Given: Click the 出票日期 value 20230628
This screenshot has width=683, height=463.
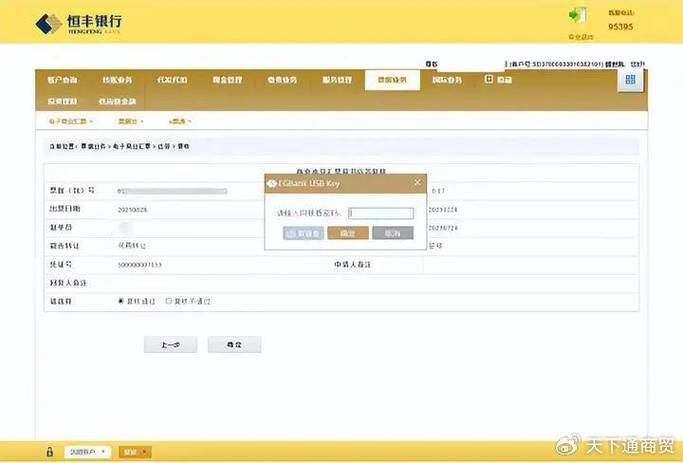Looking at the screenshot, I should (x=132, y=210).
